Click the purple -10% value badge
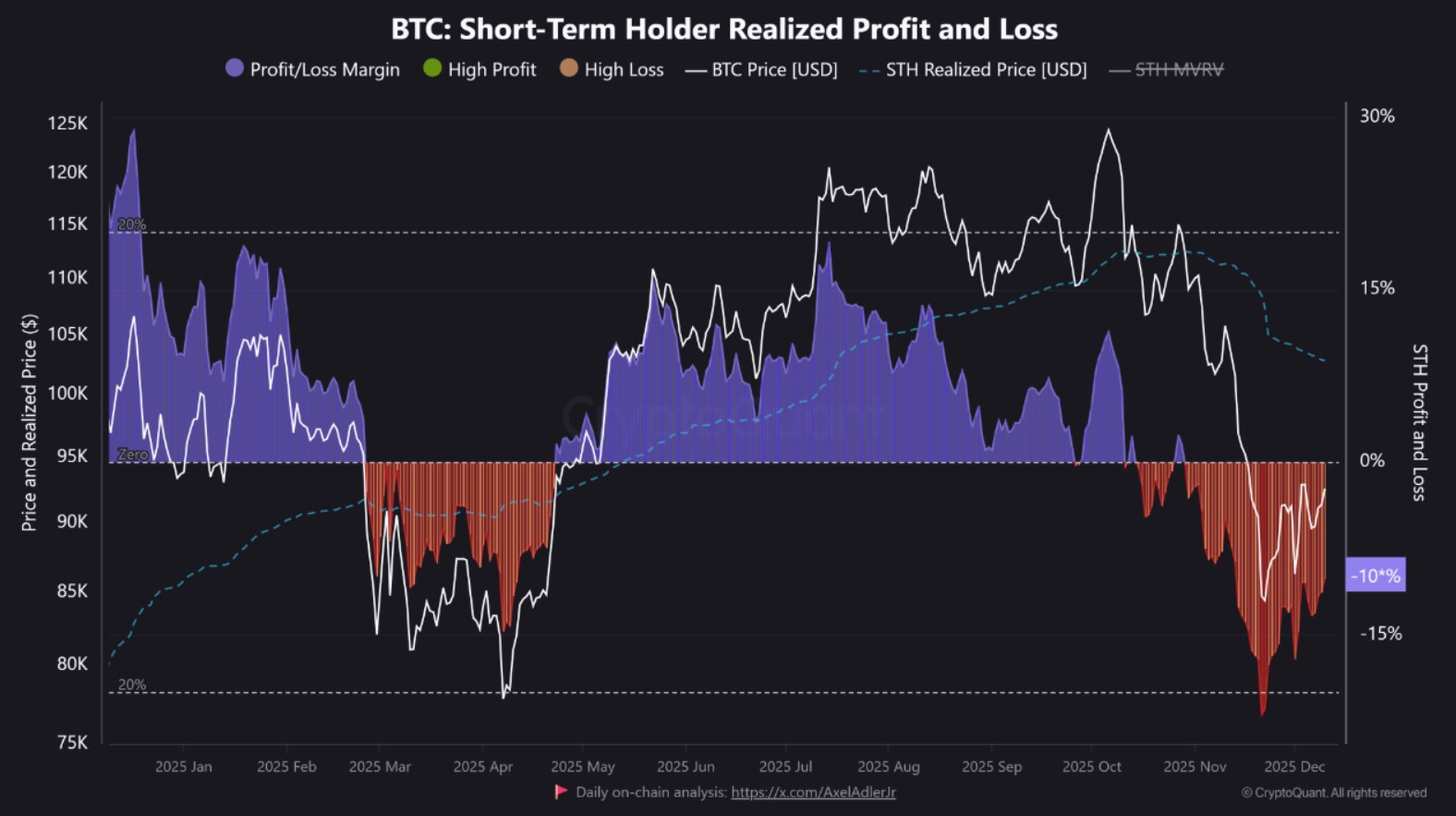Image resolution: width=1456 pixels, height=816 pixels. (x=1376, y=575)
